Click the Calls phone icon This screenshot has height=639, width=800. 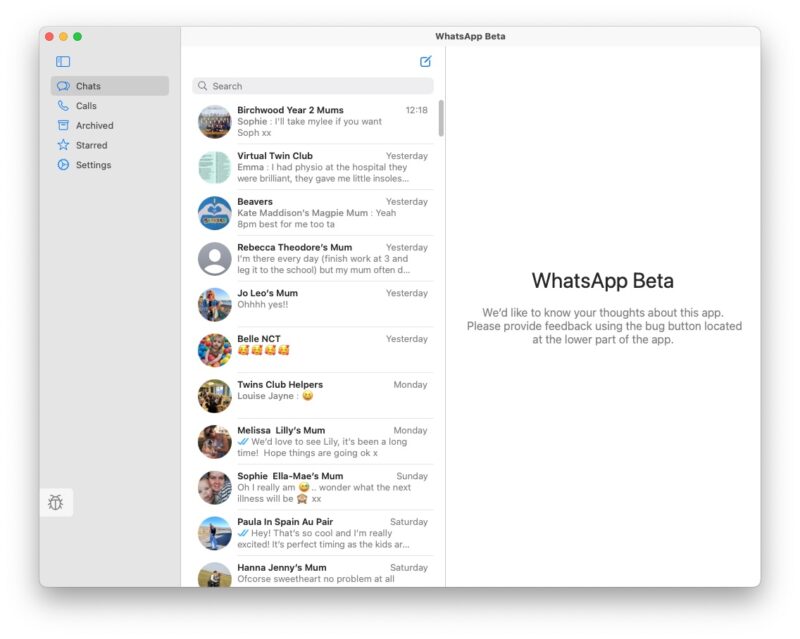click(x=63, y=106)
